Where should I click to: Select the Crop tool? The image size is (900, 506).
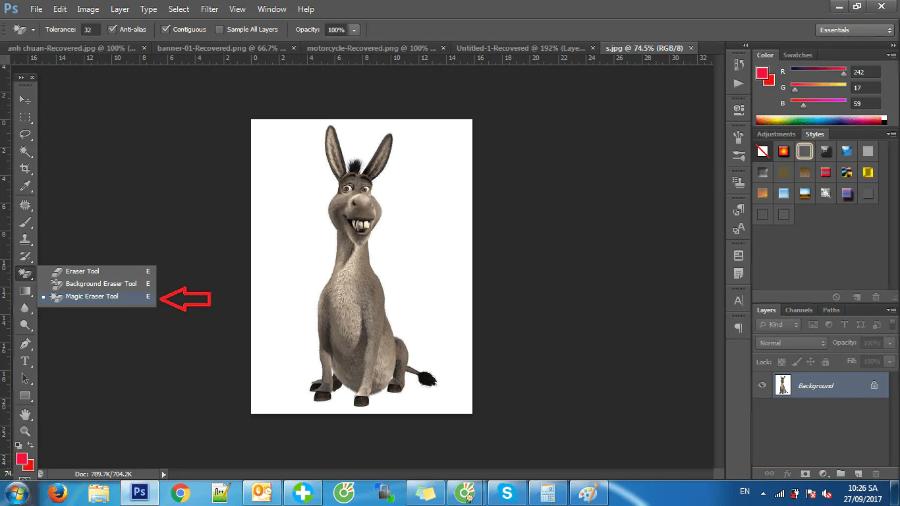[25, 169]
